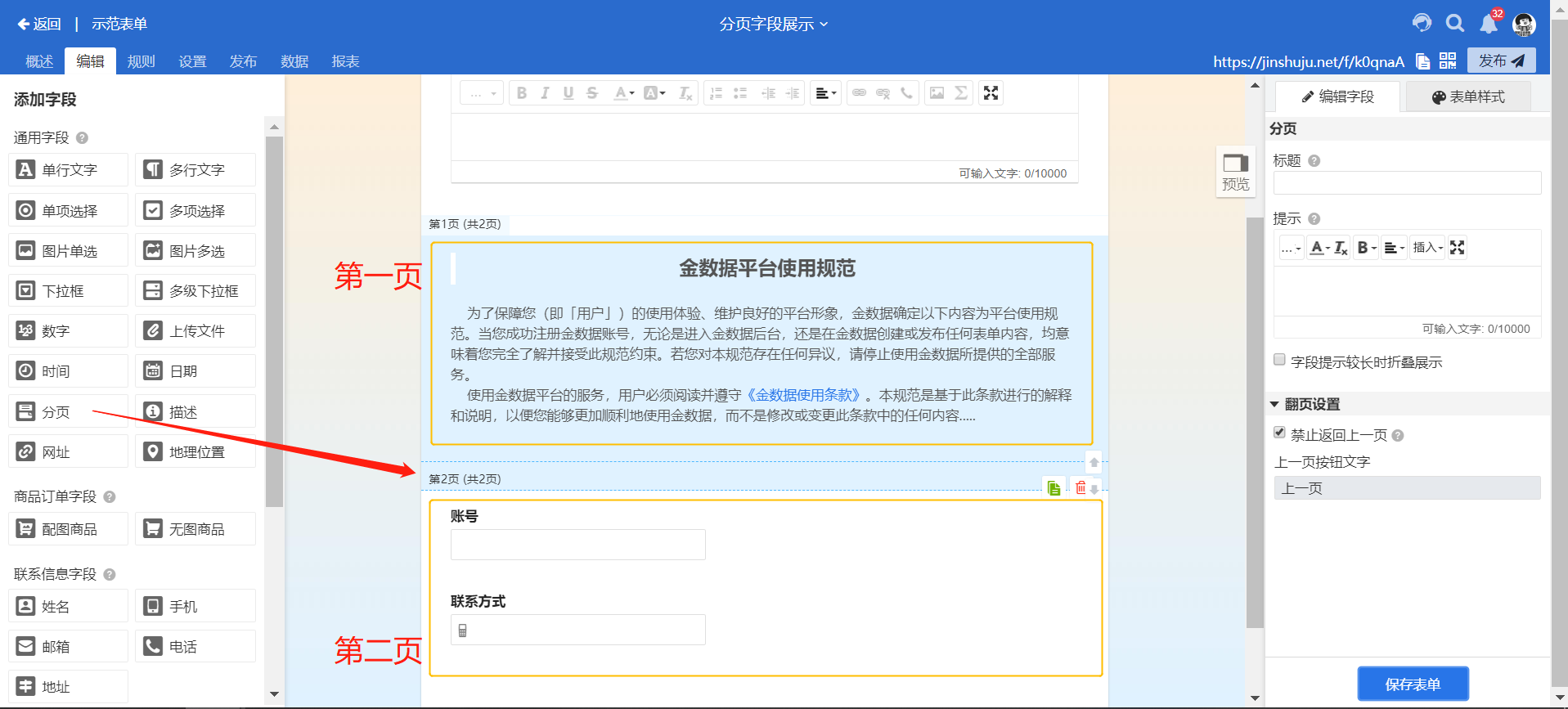Open the 《金数据使用条款》 link
This screenshot has height=709, width=1568.
(x=804, y=395)
